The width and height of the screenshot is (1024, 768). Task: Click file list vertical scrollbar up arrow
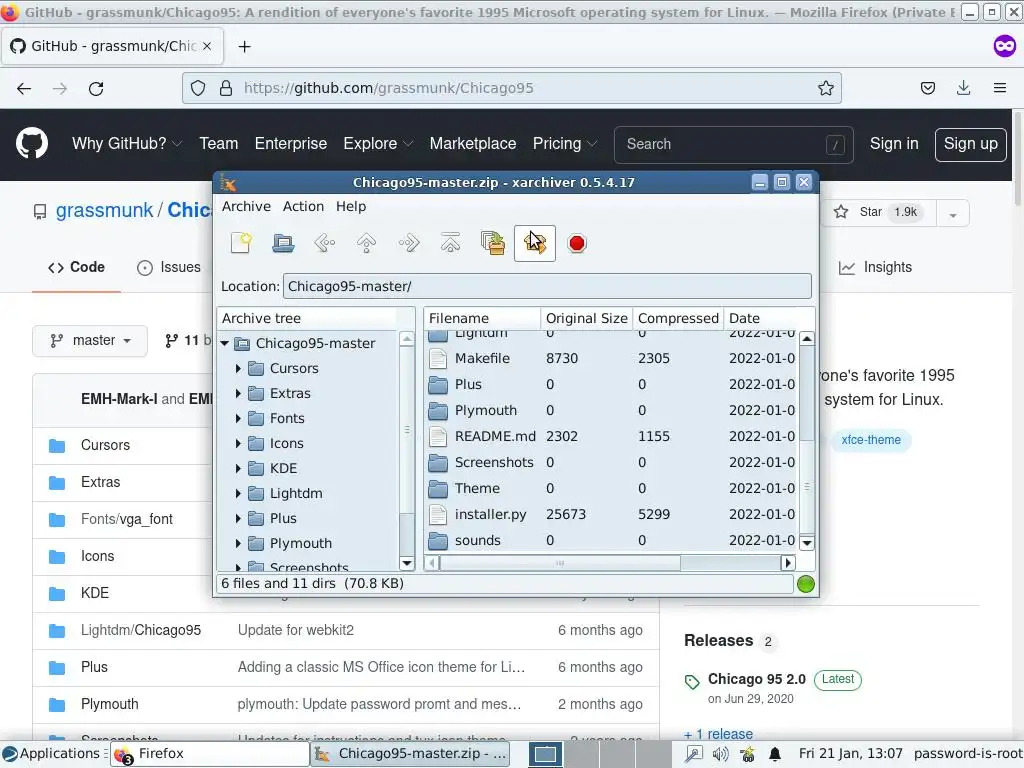[807, 338]
